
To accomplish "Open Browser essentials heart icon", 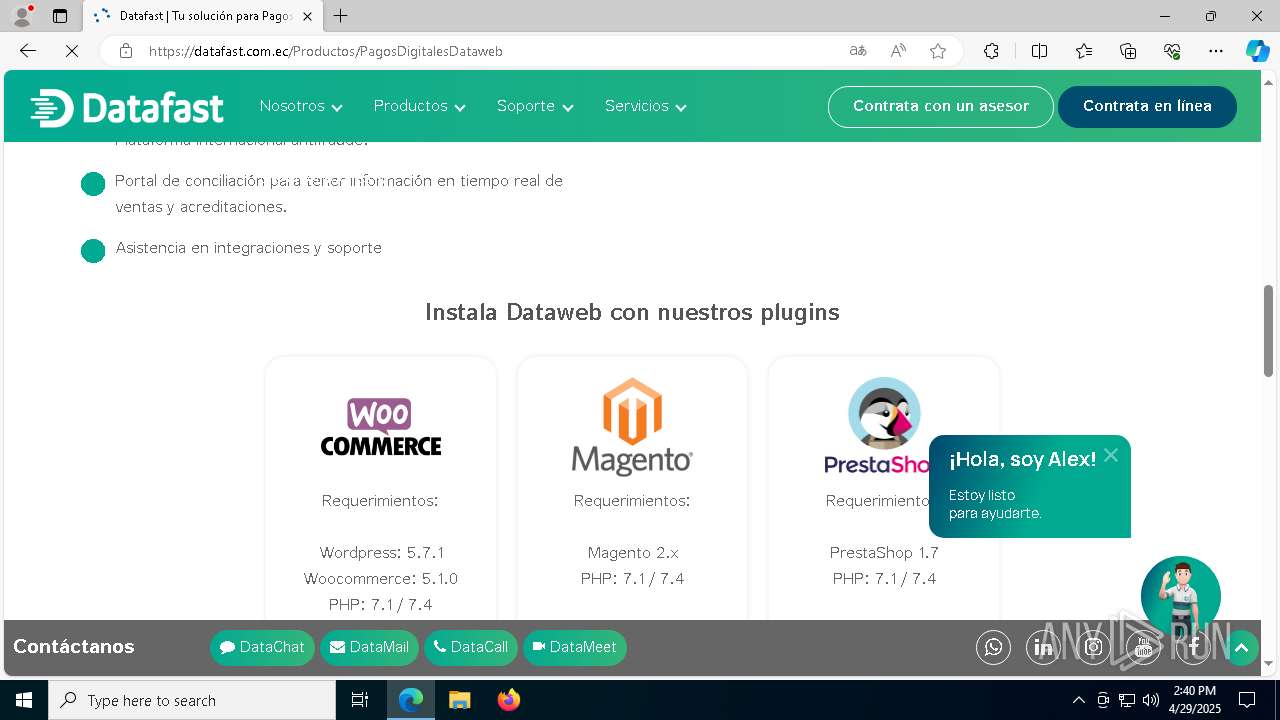I will [1172, 51].
